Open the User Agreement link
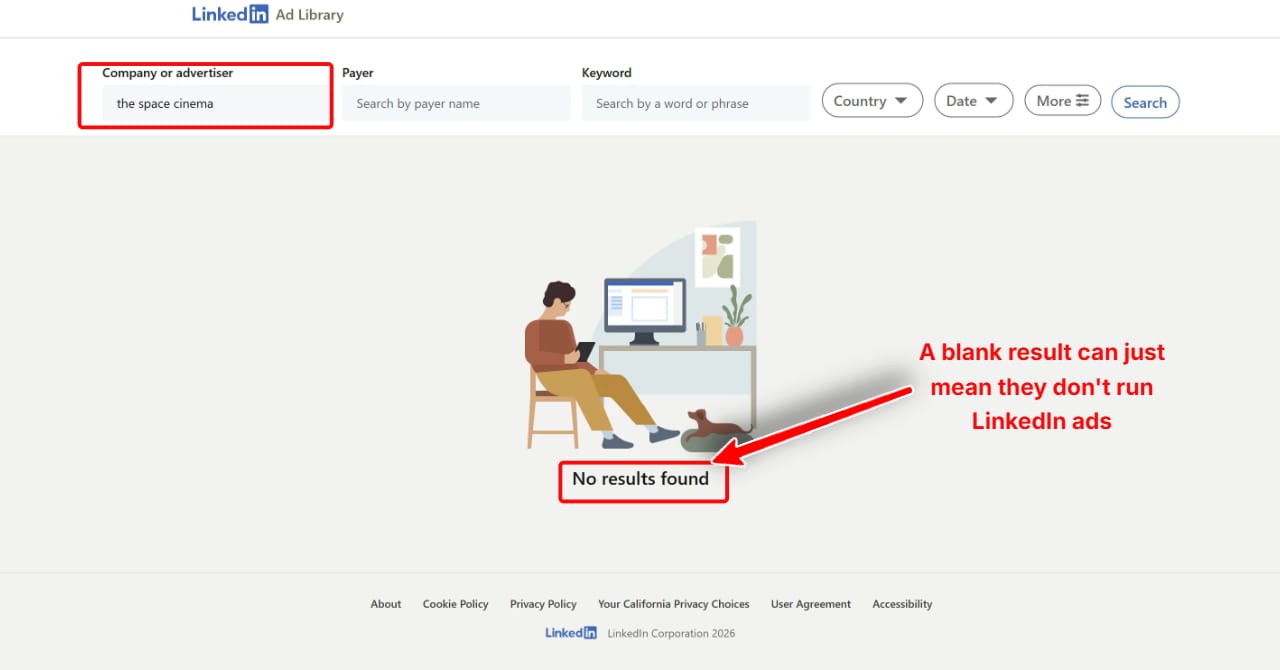Image resolution: width=1280 pixels, height=670 pixels. (x=811, y=604)
